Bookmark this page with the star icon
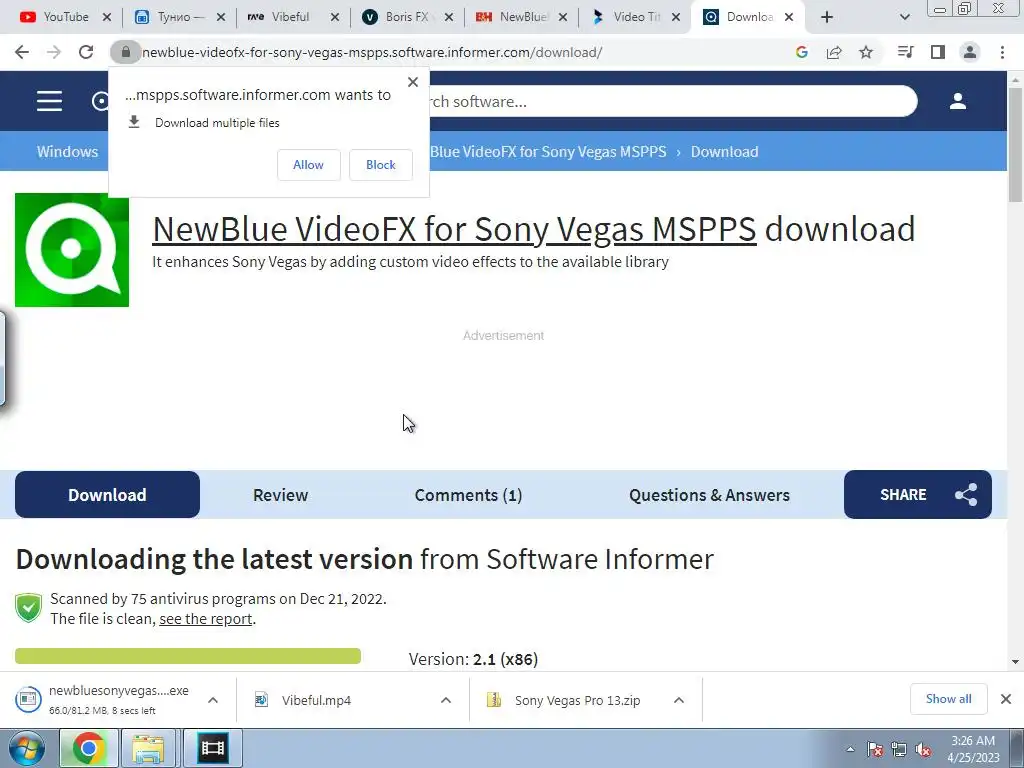The height and width of the screenshot is (768, 1024). tap(866, 52)
